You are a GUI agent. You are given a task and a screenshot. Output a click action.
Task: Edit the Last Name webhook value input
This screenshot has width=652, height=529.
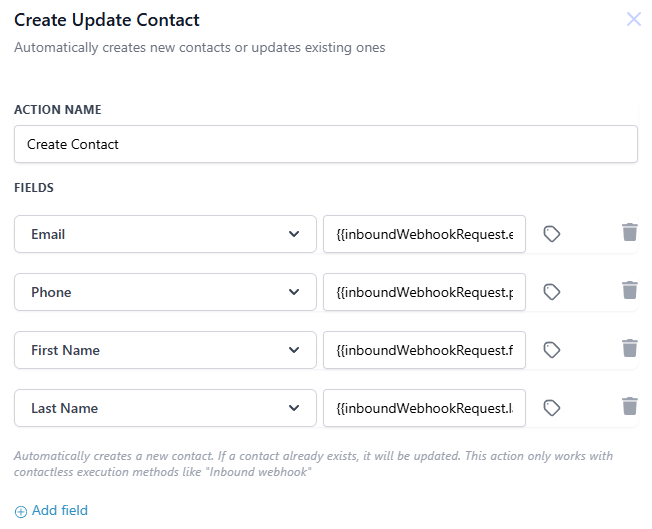tap(425, 408)
